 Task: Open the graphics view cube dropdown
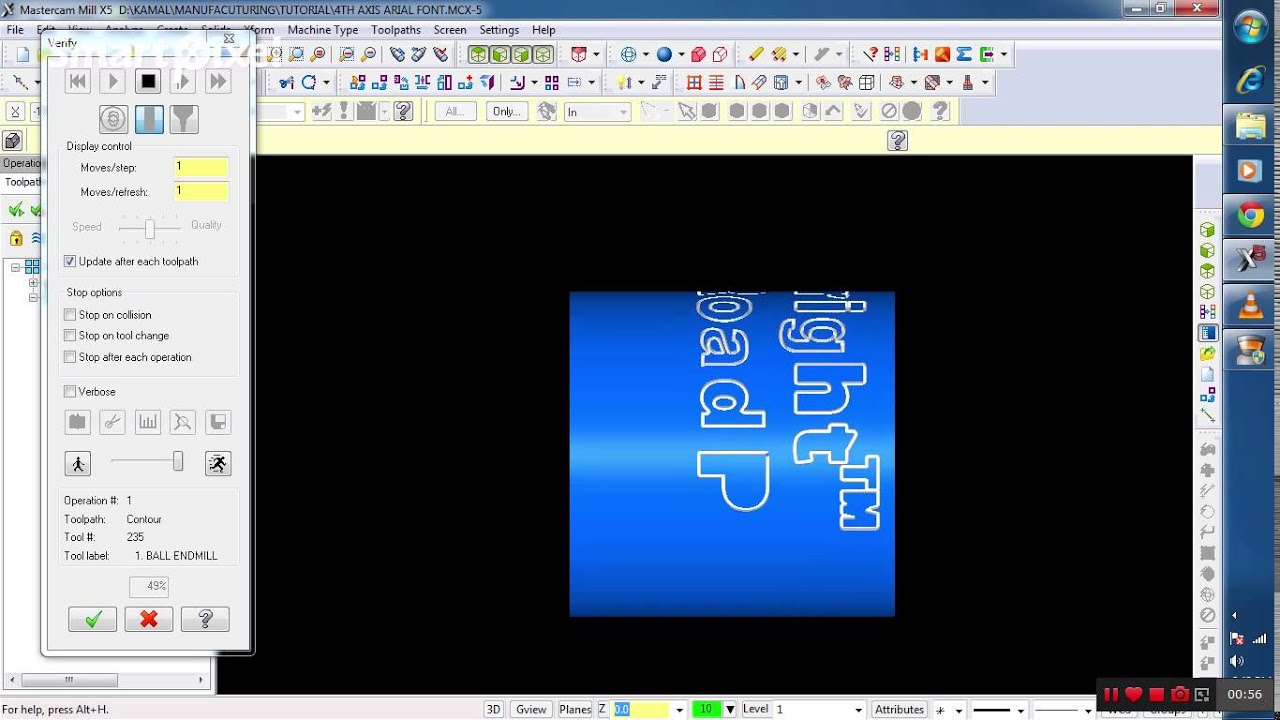[x=597, y=55]
